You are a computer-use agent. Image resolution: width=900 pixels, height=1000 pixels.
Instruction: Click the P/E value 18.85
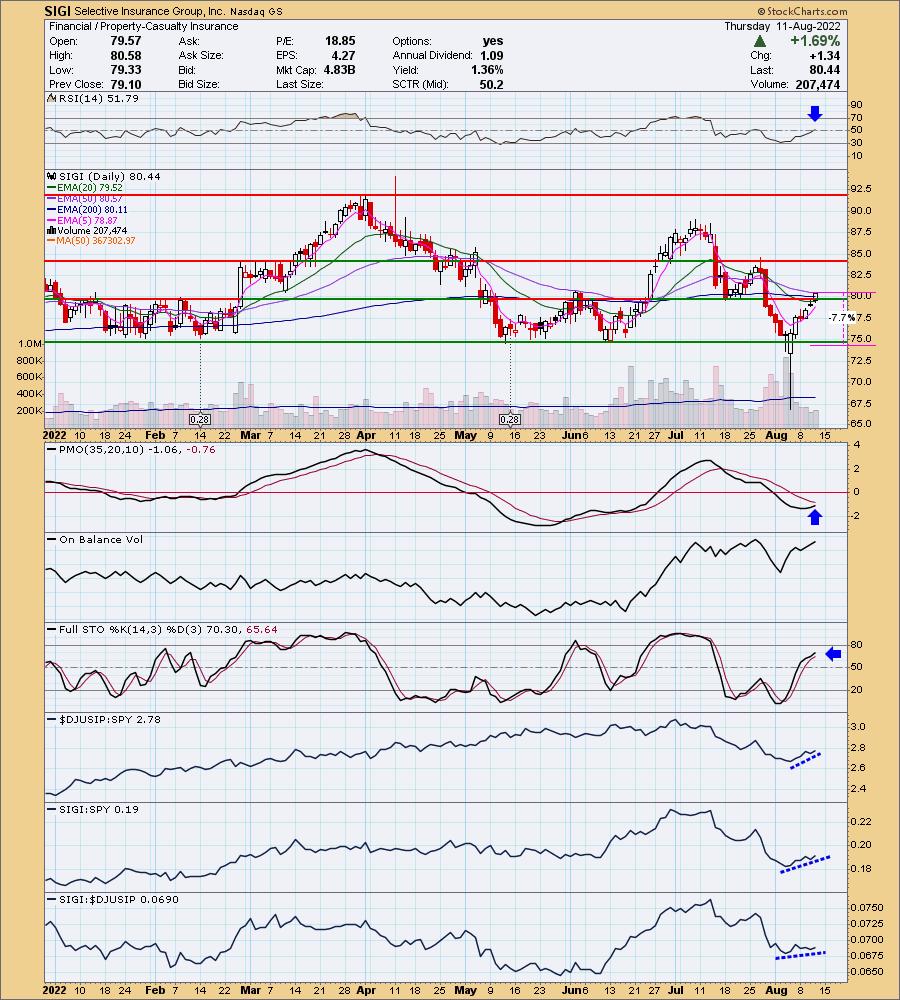340,41
